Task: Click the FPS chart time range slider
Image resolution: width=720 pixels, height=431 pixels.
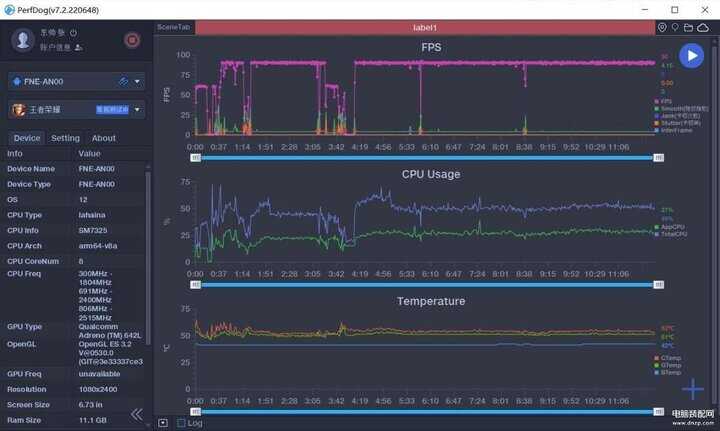Action: [425, 158]
